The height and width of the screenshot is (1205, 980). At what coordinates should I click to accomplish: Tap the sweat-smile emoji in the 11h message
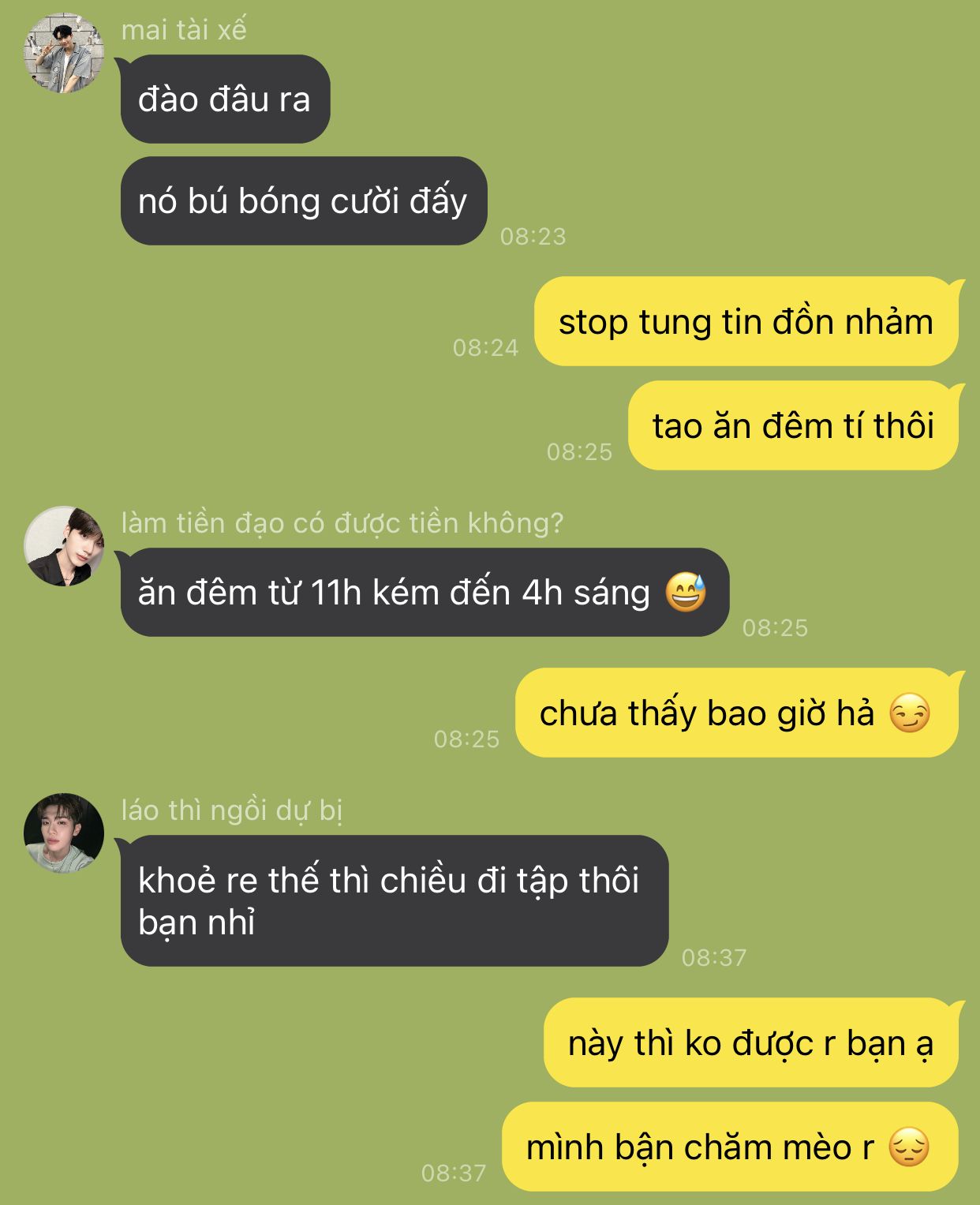[x=686, y=592]
